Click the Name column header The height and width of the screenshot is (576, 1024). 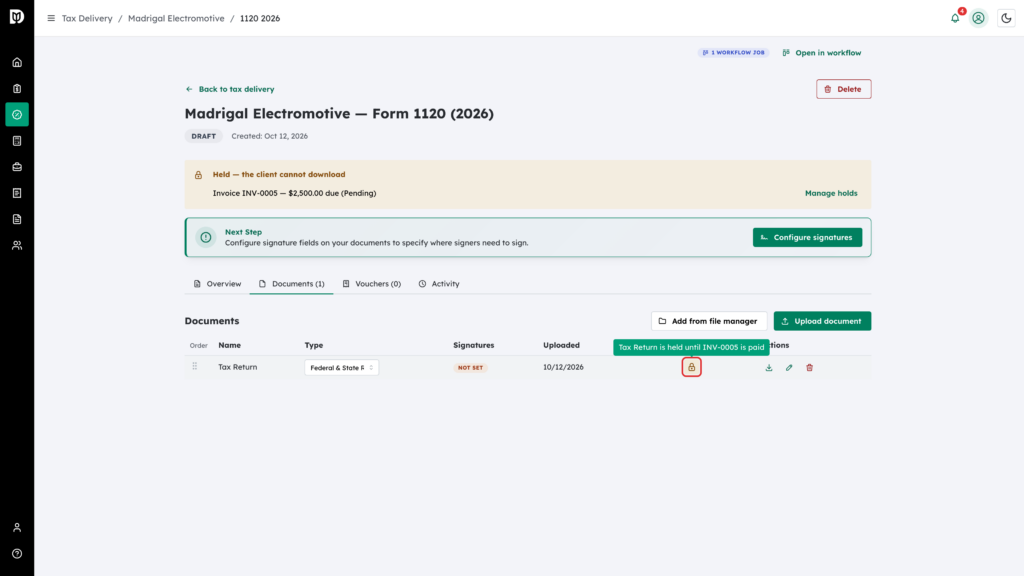(x=229, y=345)
